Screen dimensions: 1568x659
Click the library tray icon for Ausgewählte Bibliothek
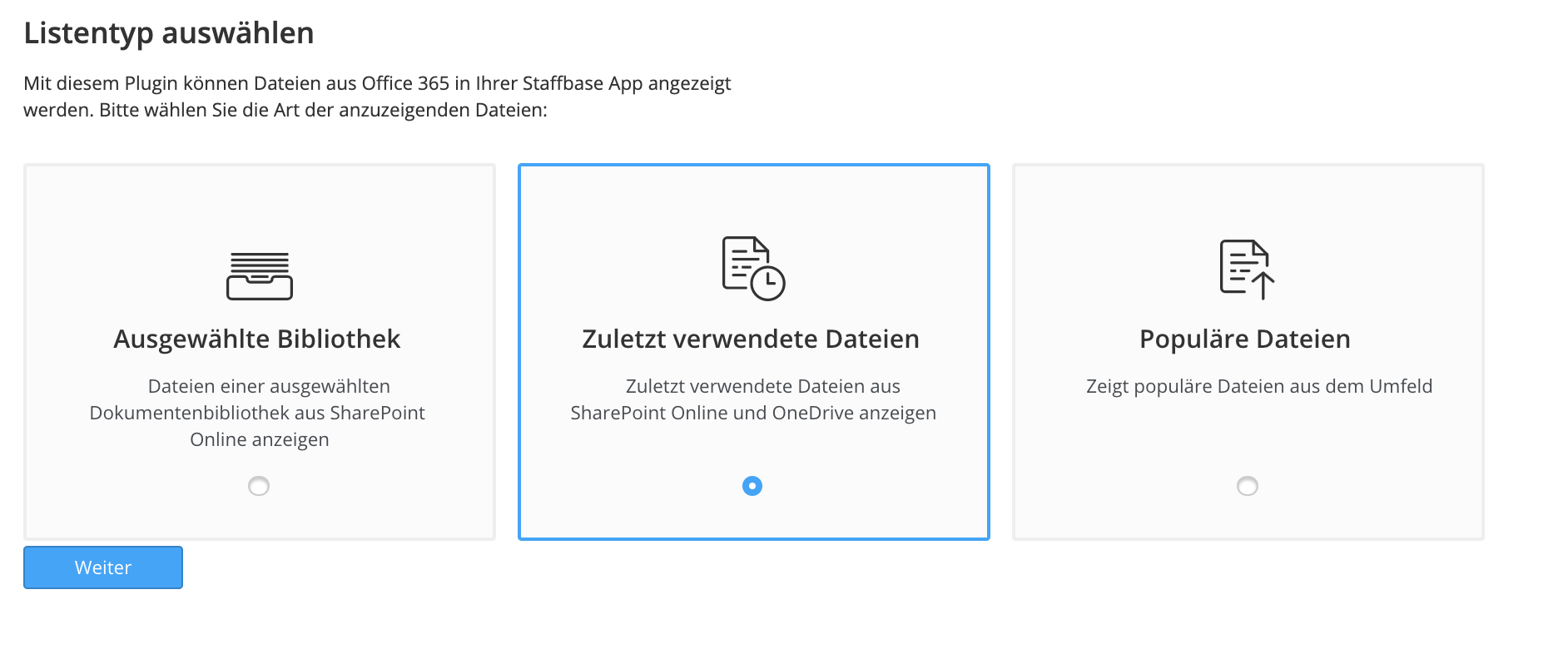(x=260, y=275)
